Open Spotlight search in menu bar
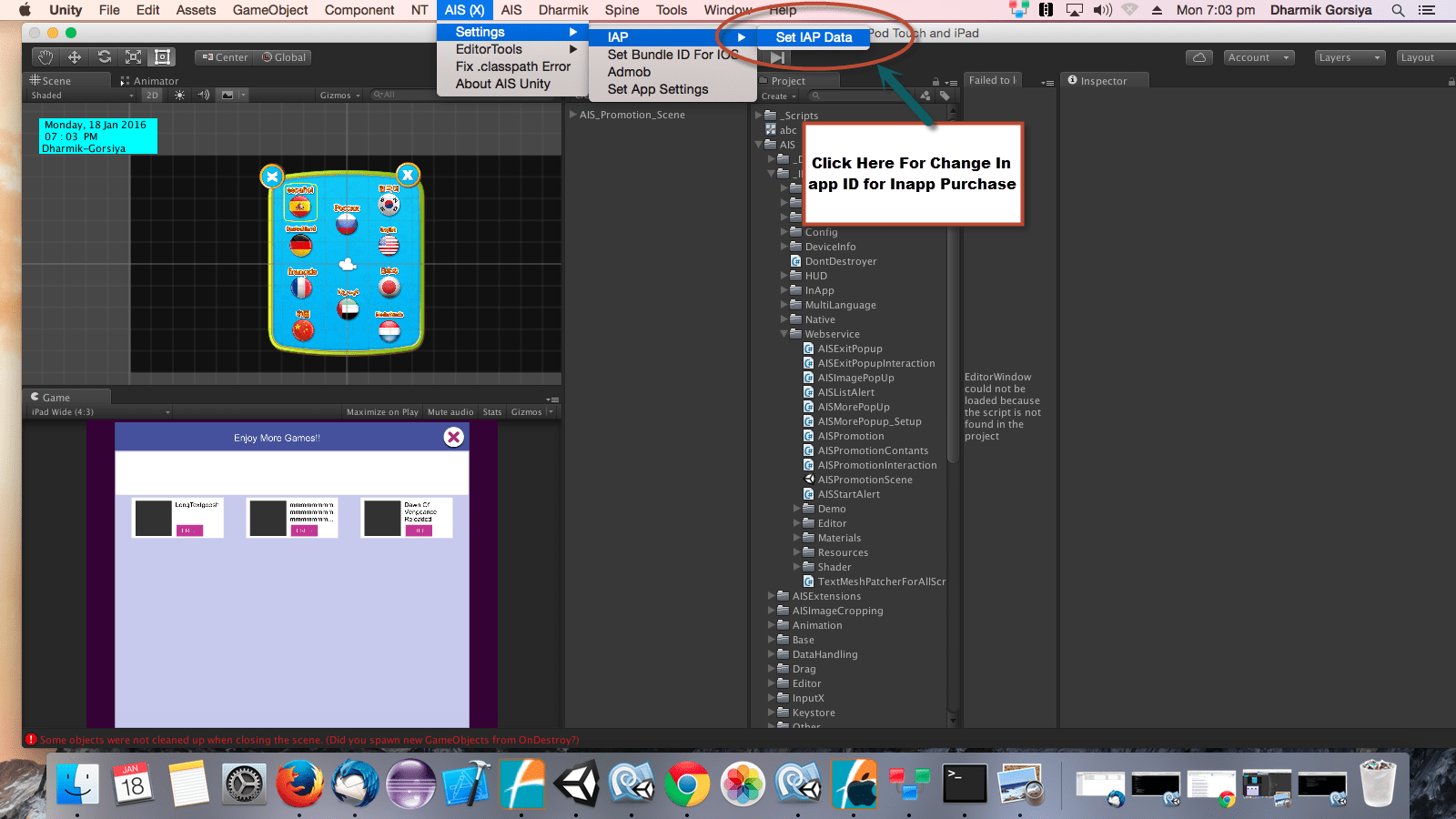This screenshot has width=1456, height=819. (1398, 10)
